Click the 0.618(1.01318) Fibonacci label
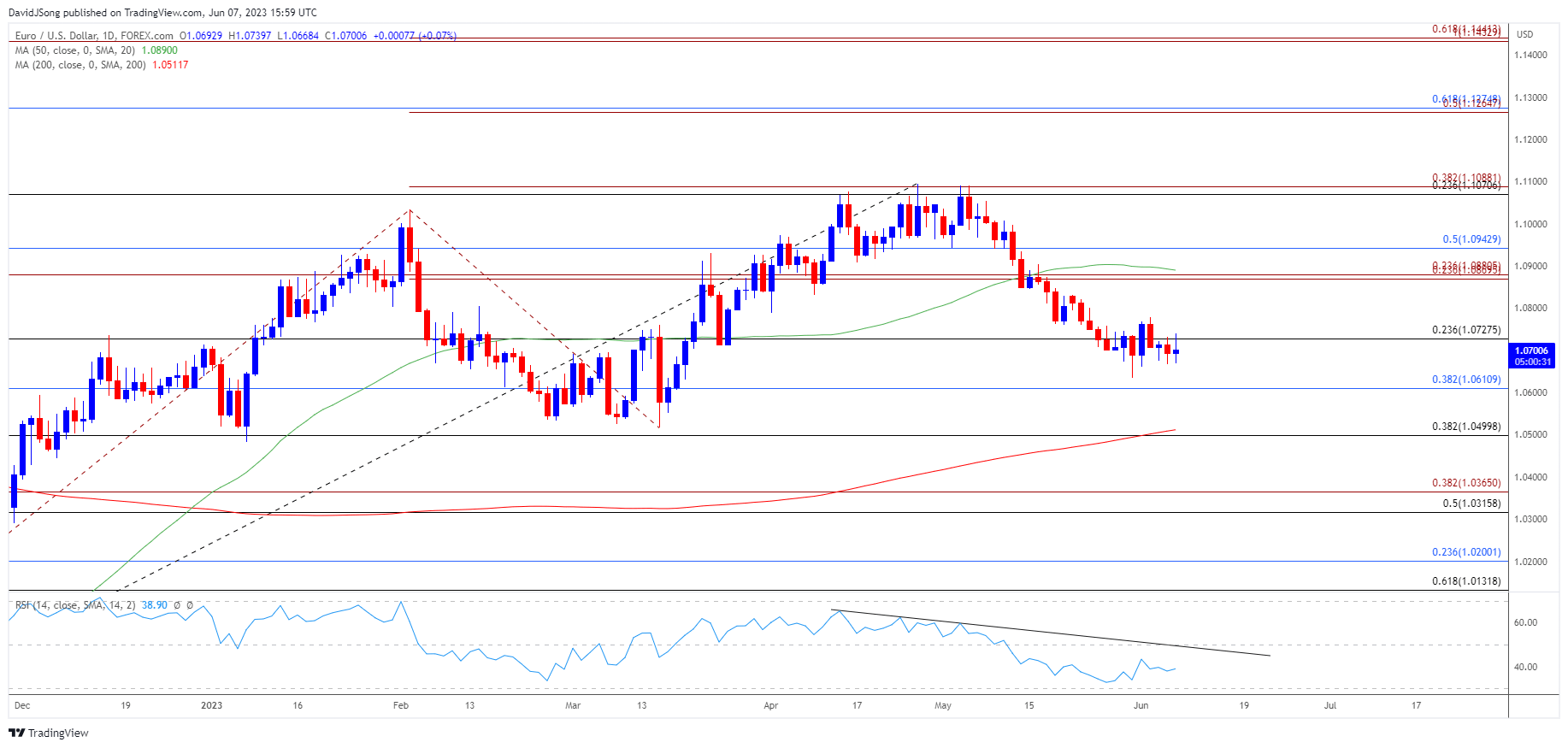Viewport: 1568px width, 748px height. coord(1466,581)
